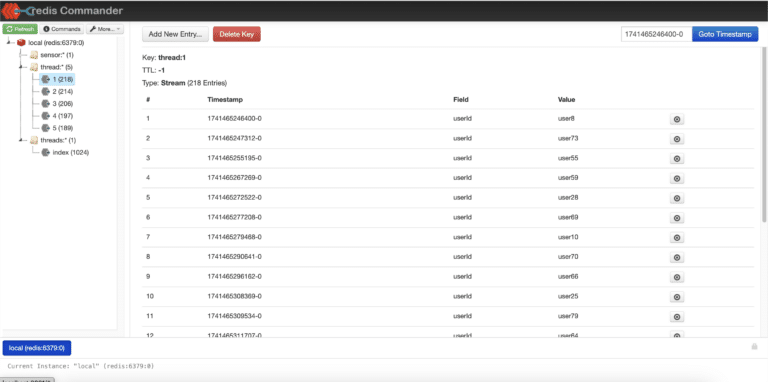Screen dimensions: 768x382
Task: Click the Value column header
Action: click(566, 99)
